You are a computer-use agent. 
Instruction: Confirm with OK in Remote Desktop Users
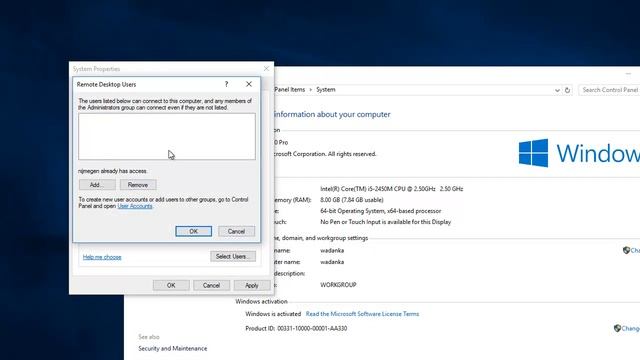193,231
